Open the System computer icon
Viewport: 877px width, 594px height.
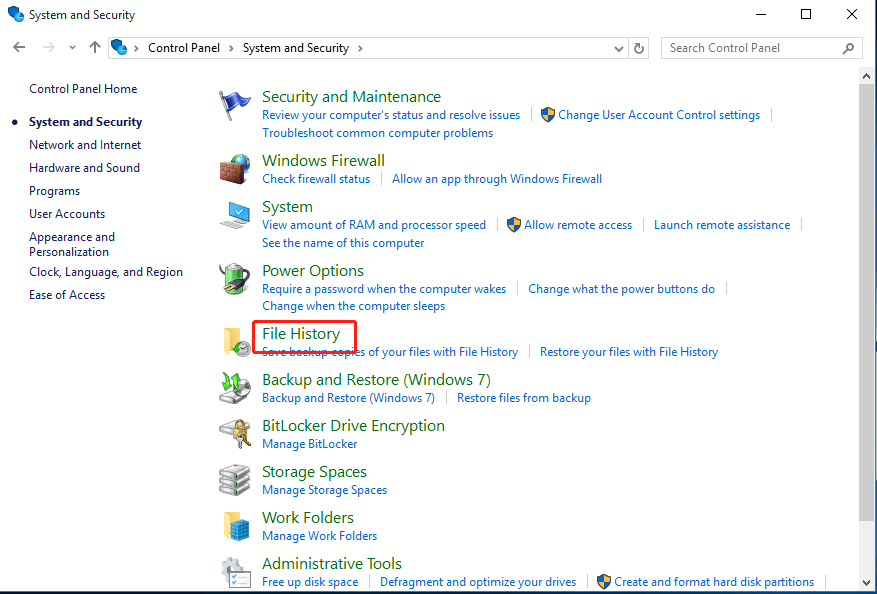(236, 215)
